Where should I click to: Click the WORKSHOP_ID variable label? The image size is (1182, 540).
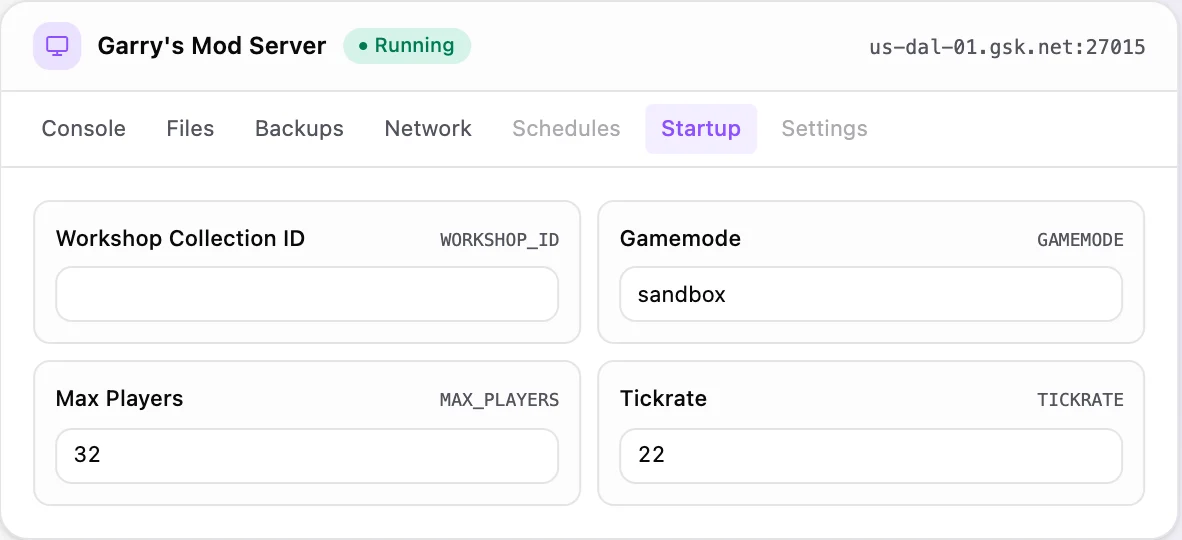coord(499,240)
